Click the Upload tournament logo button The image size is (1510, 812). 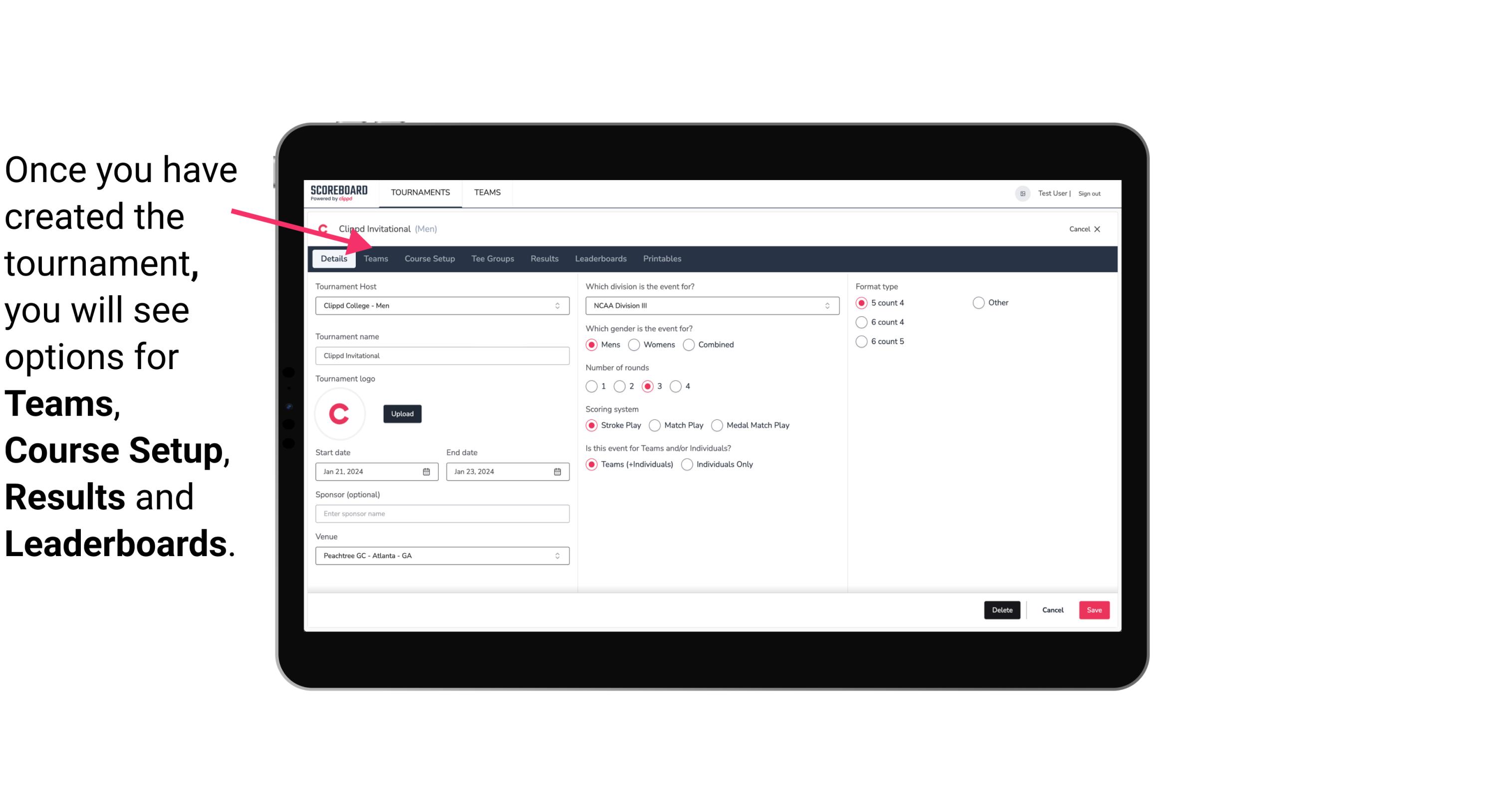(402, 413)
